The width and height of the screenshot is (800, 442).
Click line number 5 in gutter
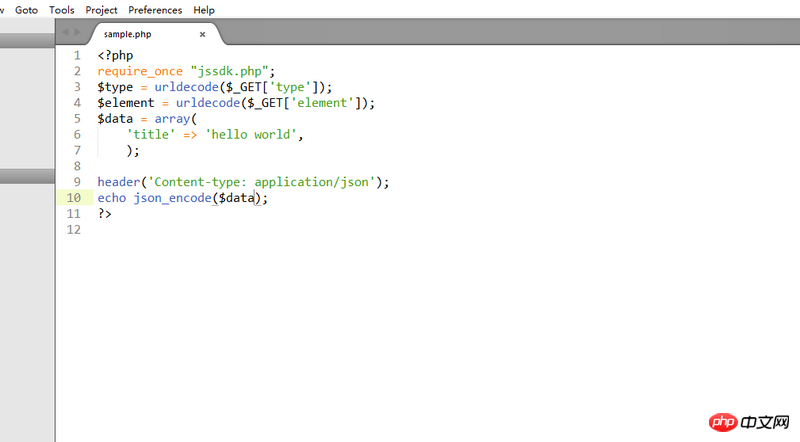(77, 118)
